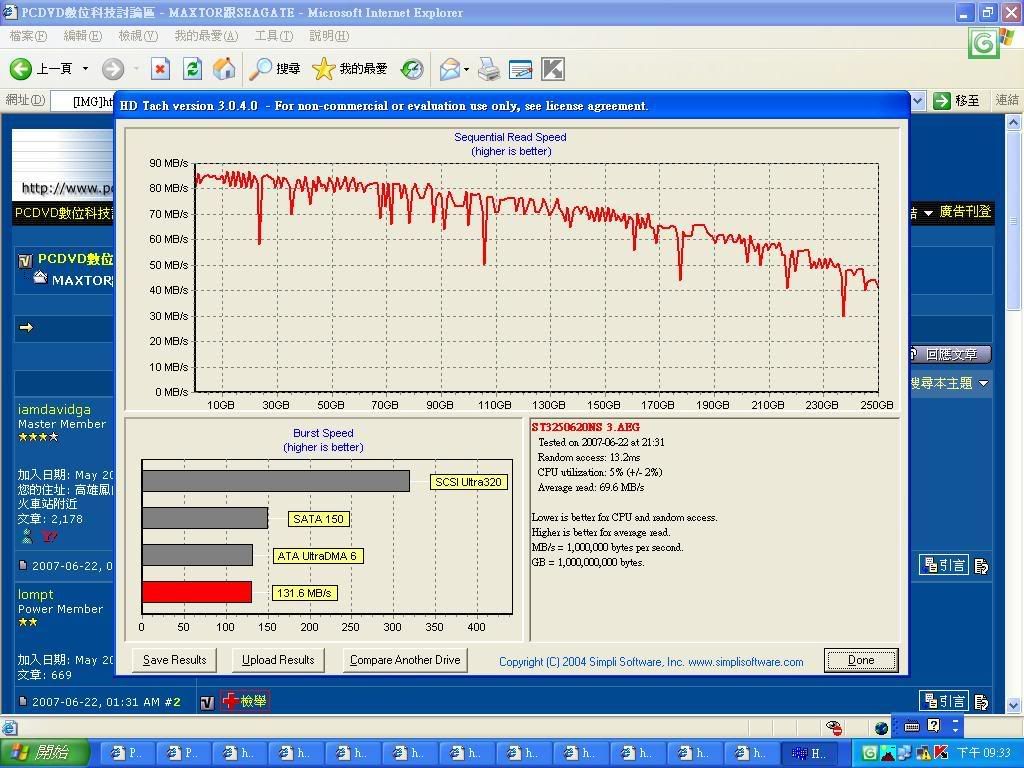Click the 'Average read: 69.6 MB/s' line

591,487
